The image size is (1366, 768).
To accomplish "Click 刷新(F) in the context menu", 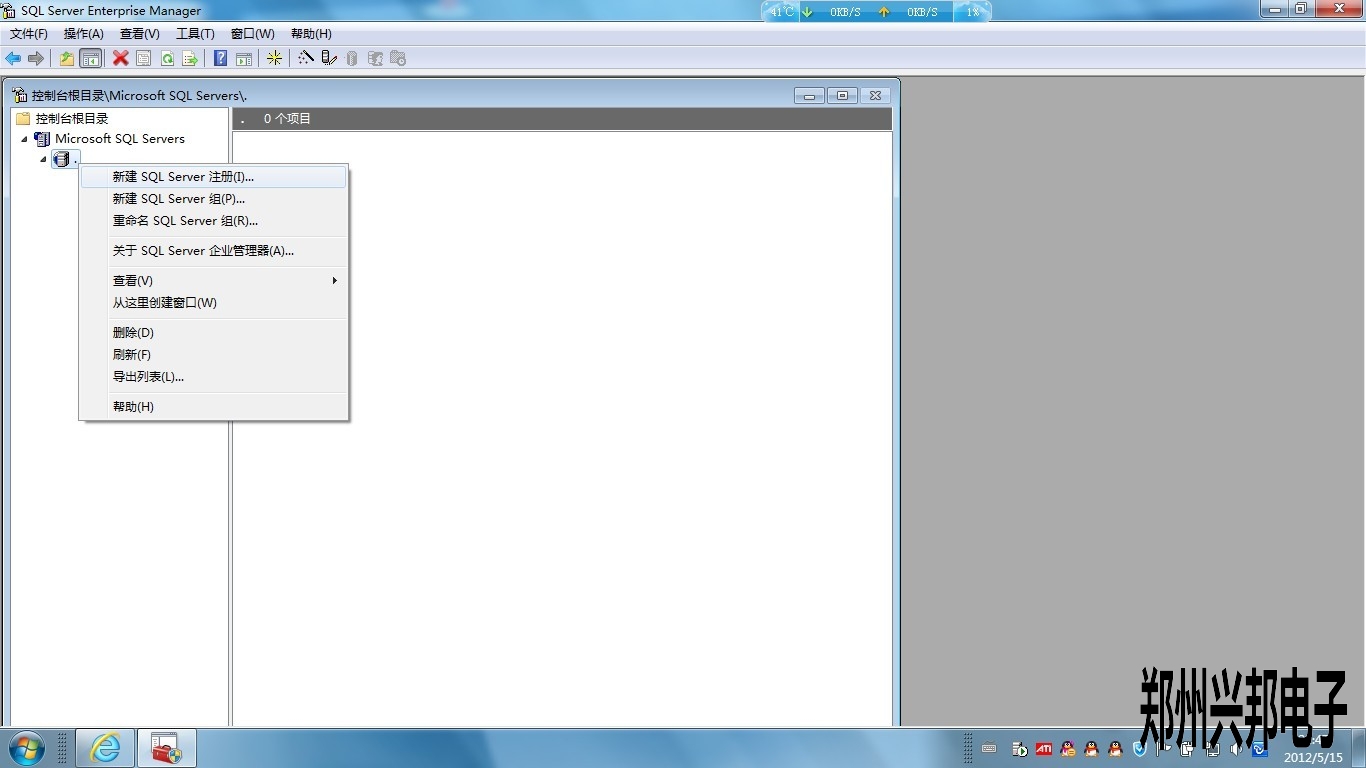I will [132, 355].
